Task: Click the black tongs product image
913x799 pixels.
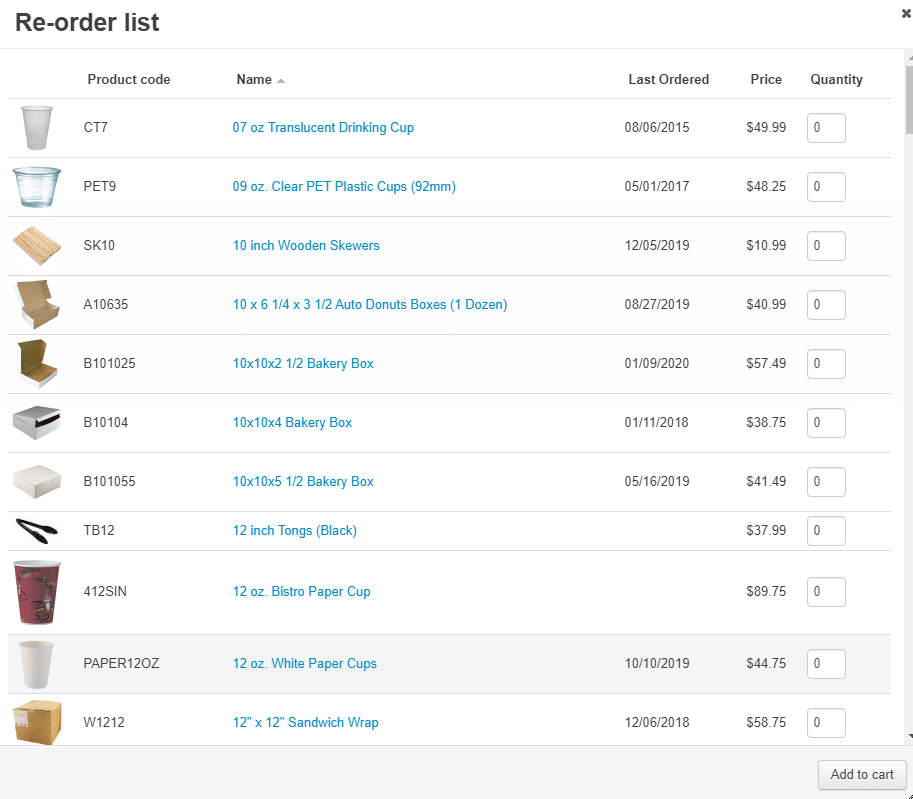Action: 36,530
